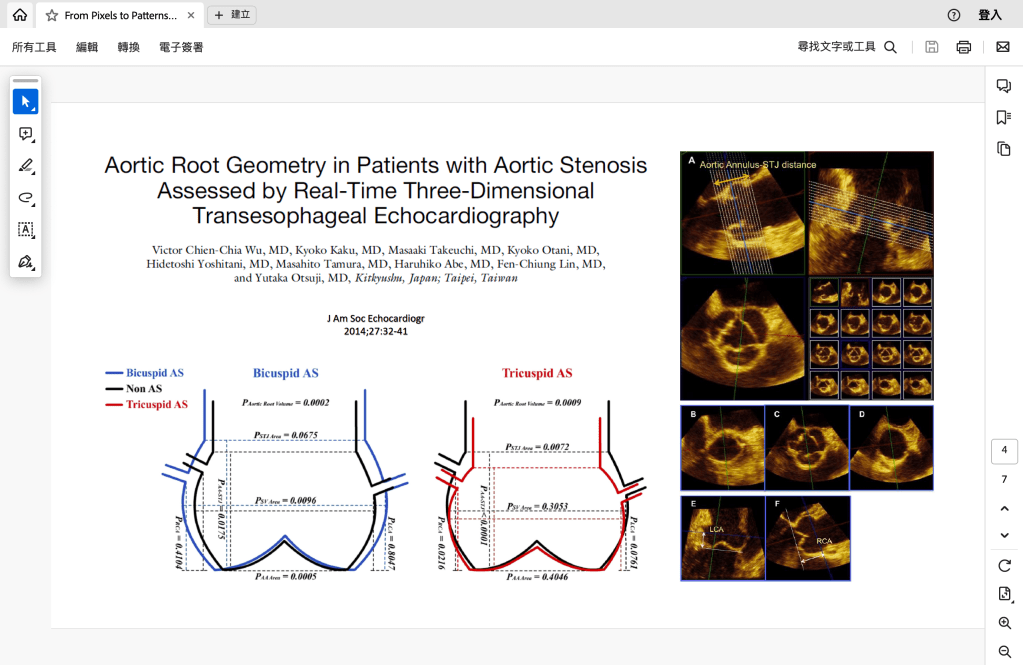Select the arrow selection tool
Viewport: 1023px width, 665px height.
coord(26,102)
